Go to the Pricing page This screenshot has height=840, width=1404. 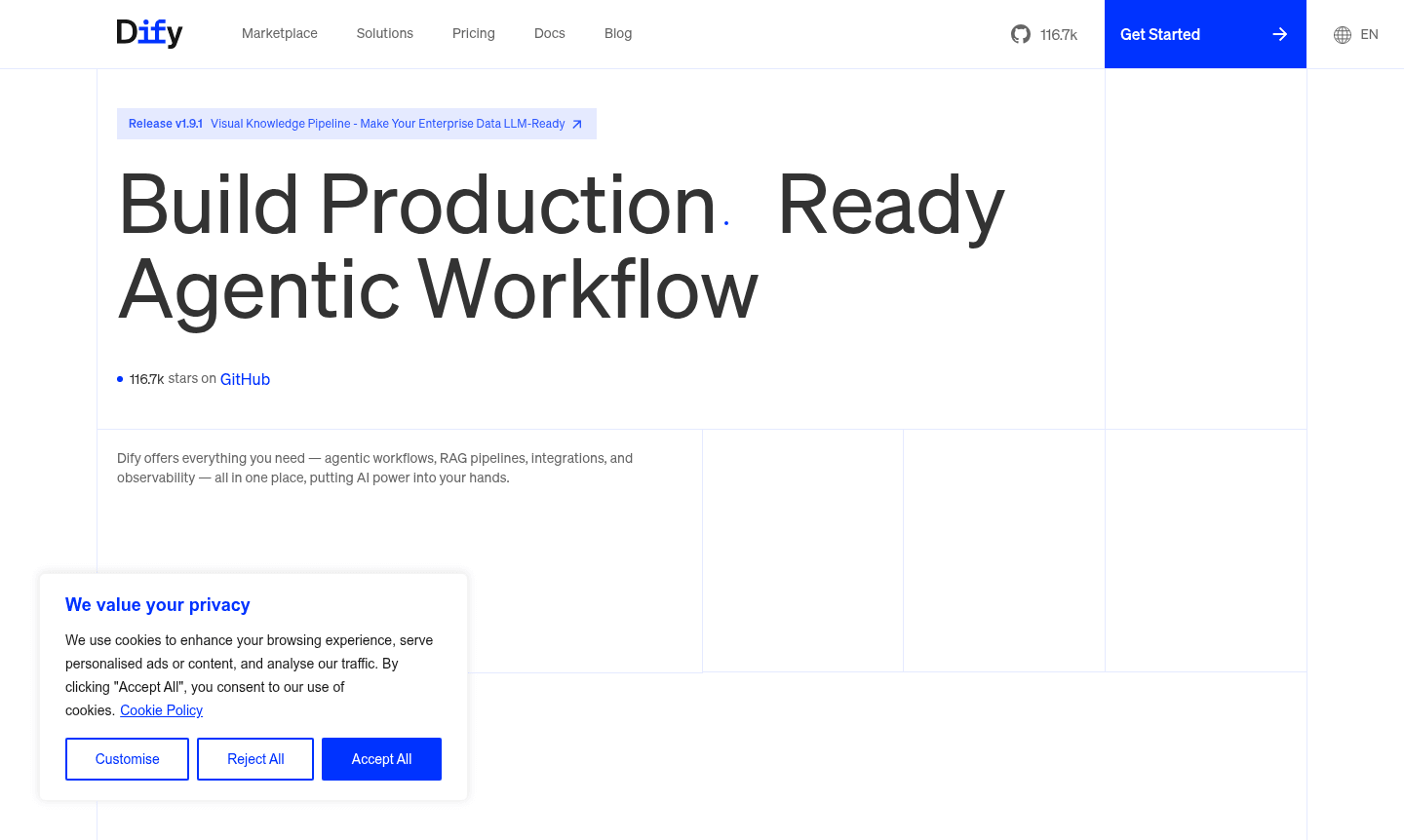(x=473, y=33)
